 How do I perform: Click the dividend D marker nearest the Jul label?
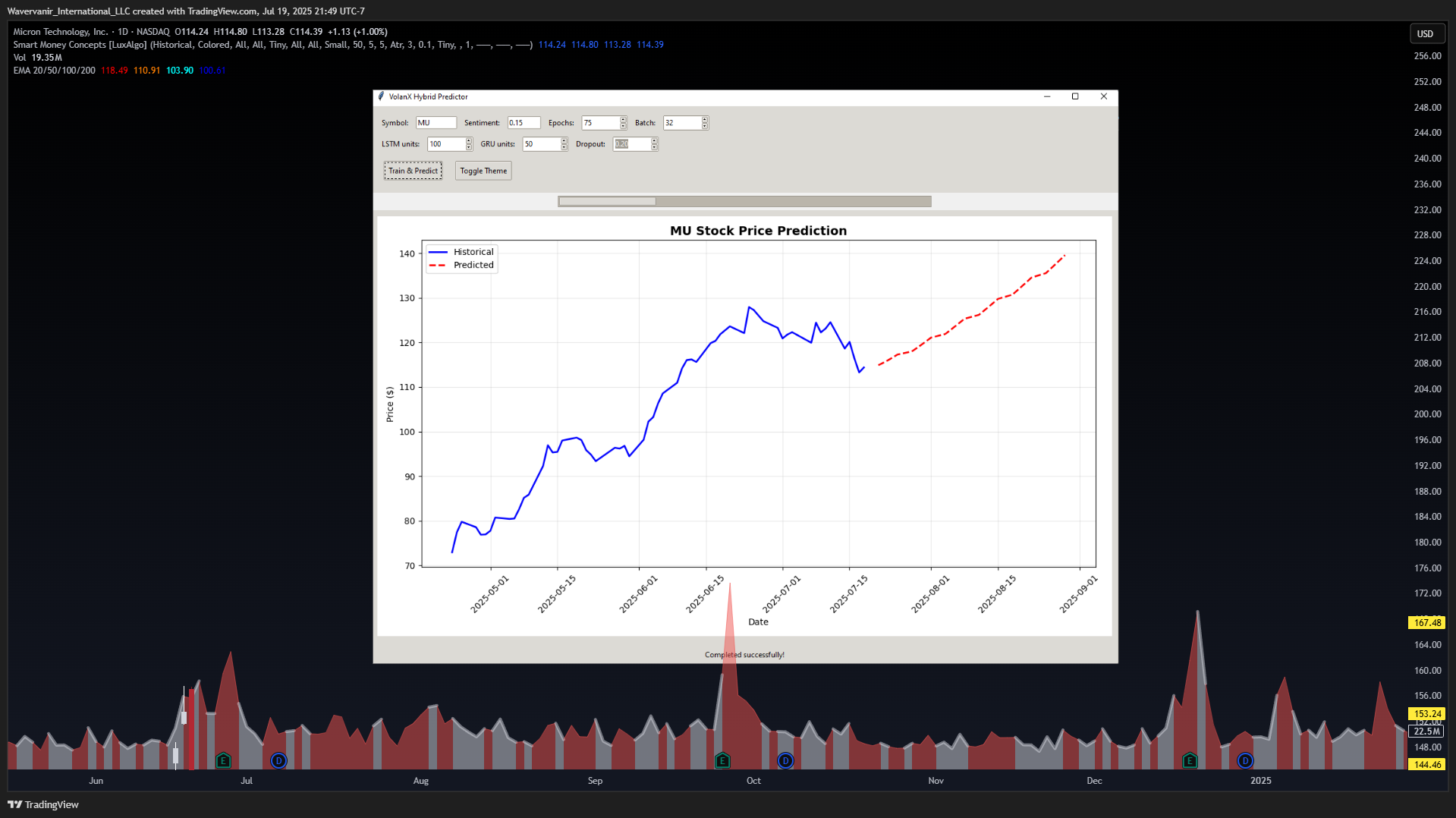pos(278,760)
